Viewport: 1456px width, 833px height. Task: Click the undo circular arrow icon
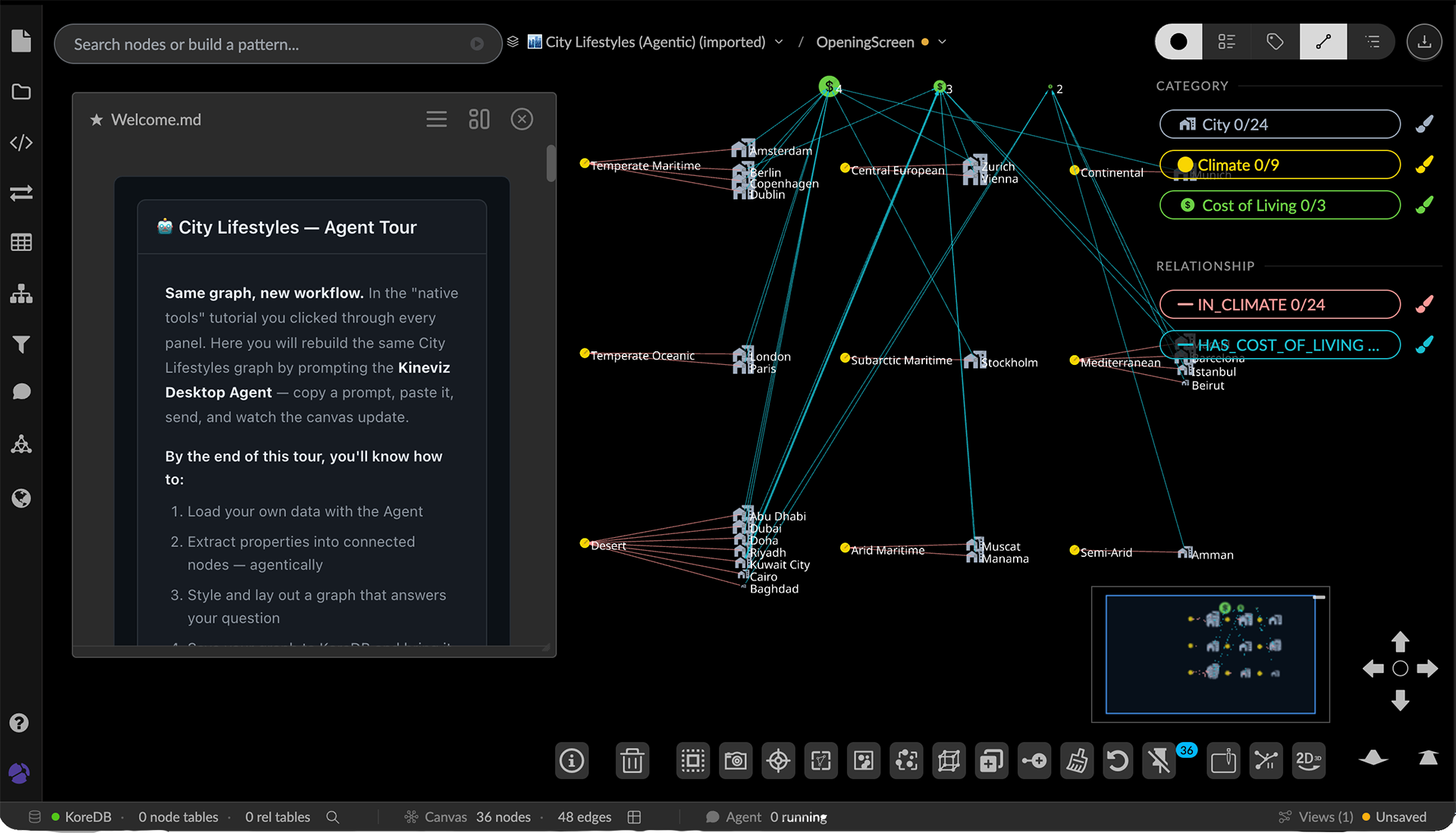point(1118,760)
